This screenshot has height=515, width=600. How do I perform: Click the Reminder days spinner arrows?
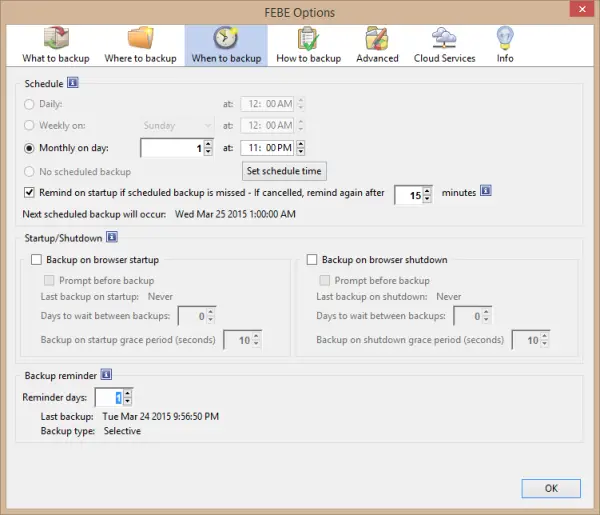pyautogui.click(x=127, y=397)
